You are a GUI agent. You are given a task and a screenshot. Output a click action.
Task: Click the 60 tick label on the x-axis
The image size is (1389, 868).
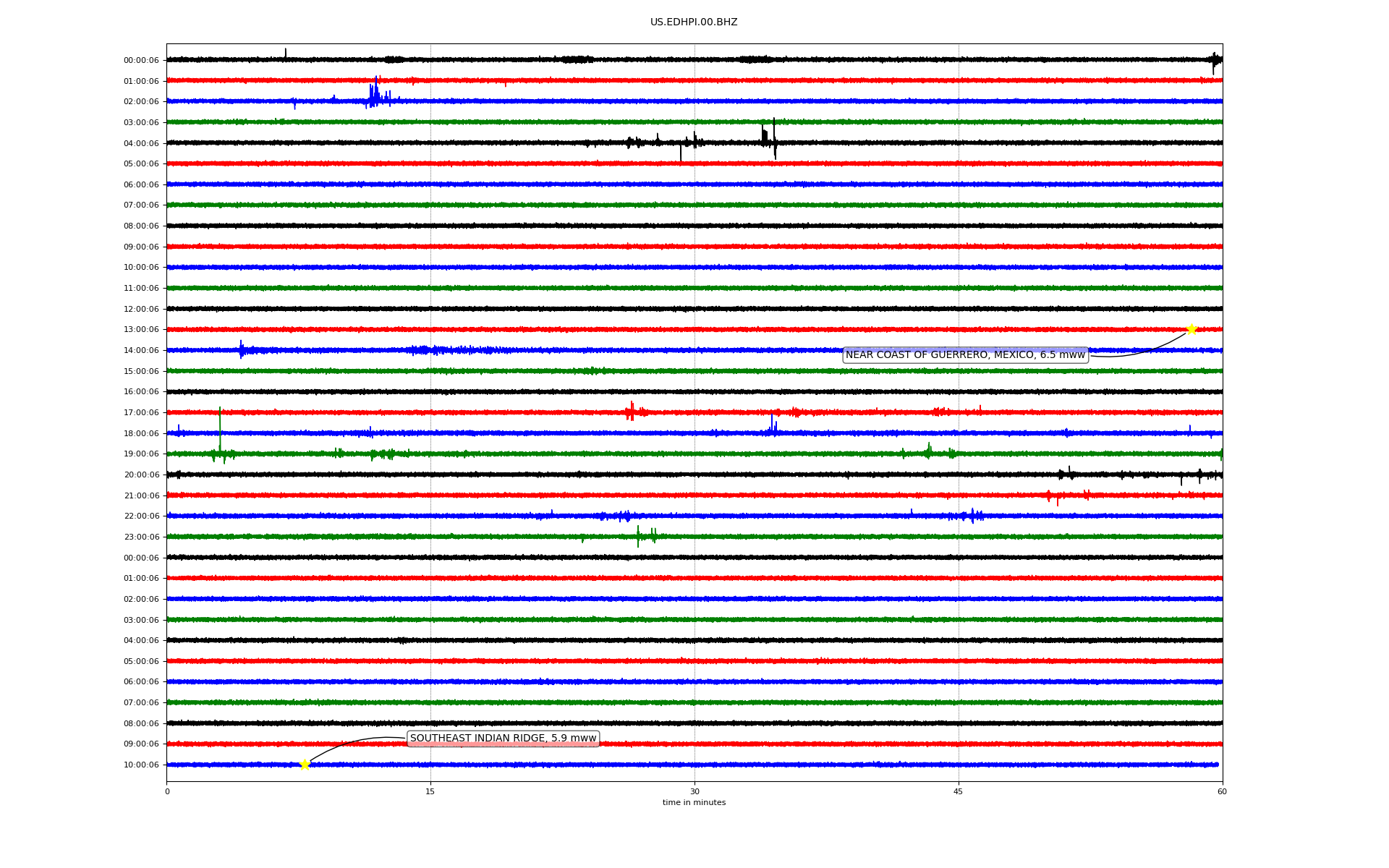[1222, 791]
